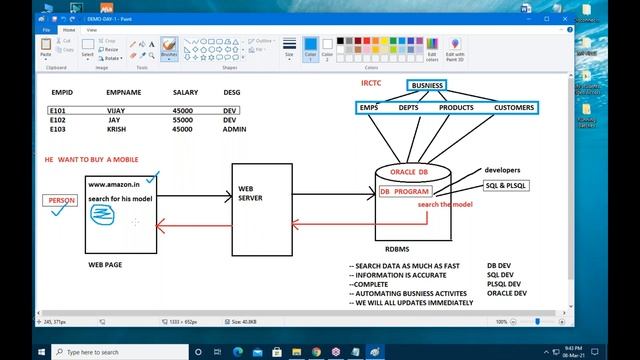Image resolution: width=640 pixels, height=360 pixels.
Task: Open the shape Fill dropdown
Action: point(257,49)
